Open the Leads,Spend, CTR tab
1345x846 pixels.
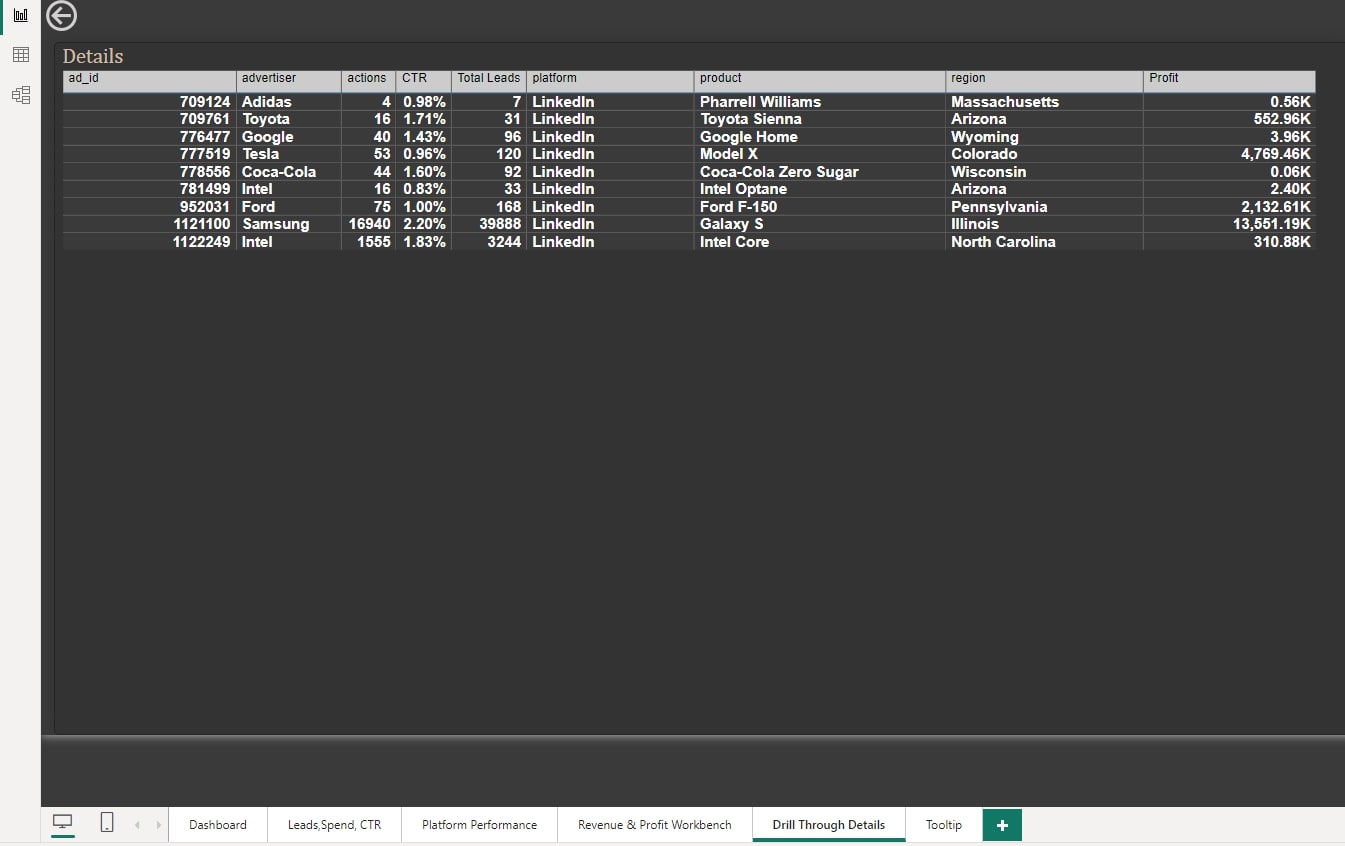[x=334, y=825]
